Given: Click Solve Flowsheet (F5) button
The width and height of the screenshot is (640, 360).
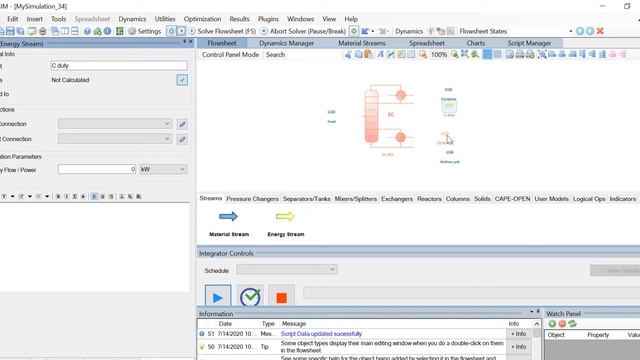Looking at the screenshot, I should 222,31.
